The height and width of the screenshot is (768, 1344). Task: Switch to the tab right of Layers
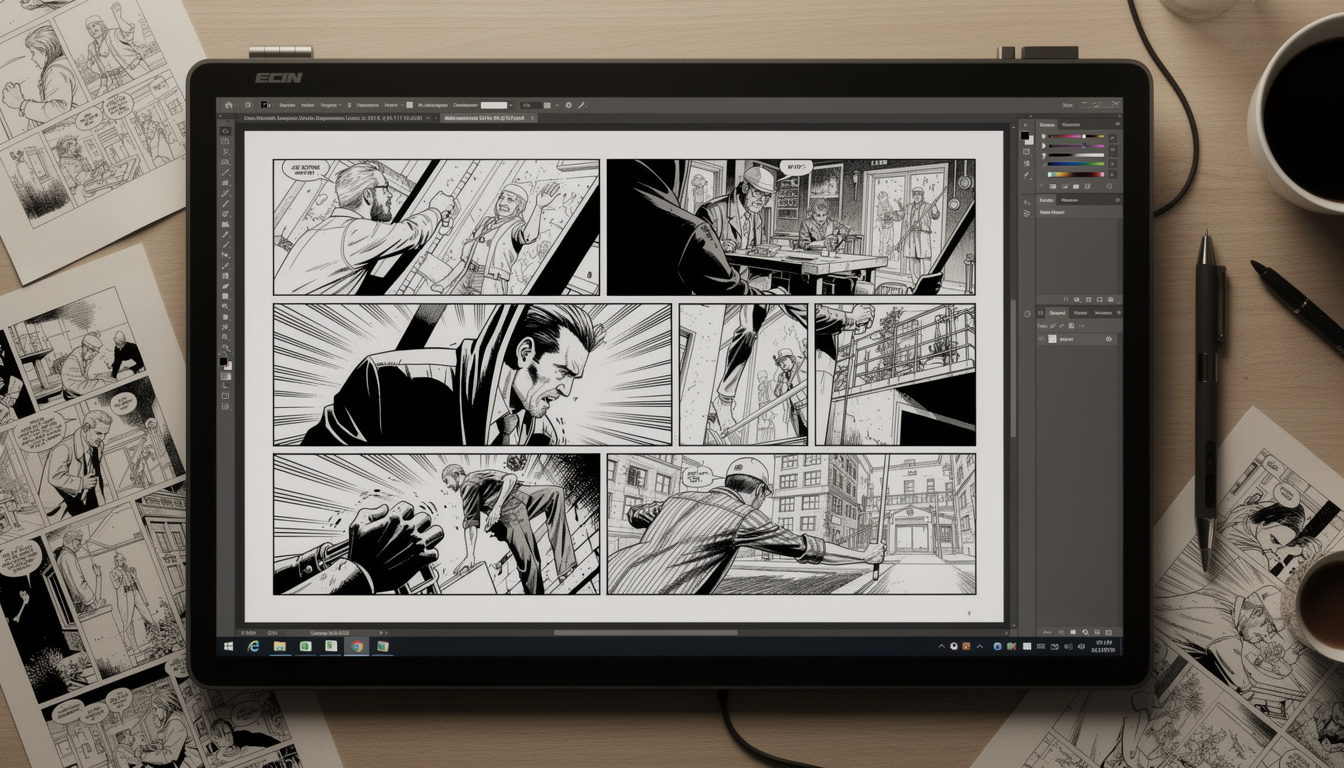1080,313
